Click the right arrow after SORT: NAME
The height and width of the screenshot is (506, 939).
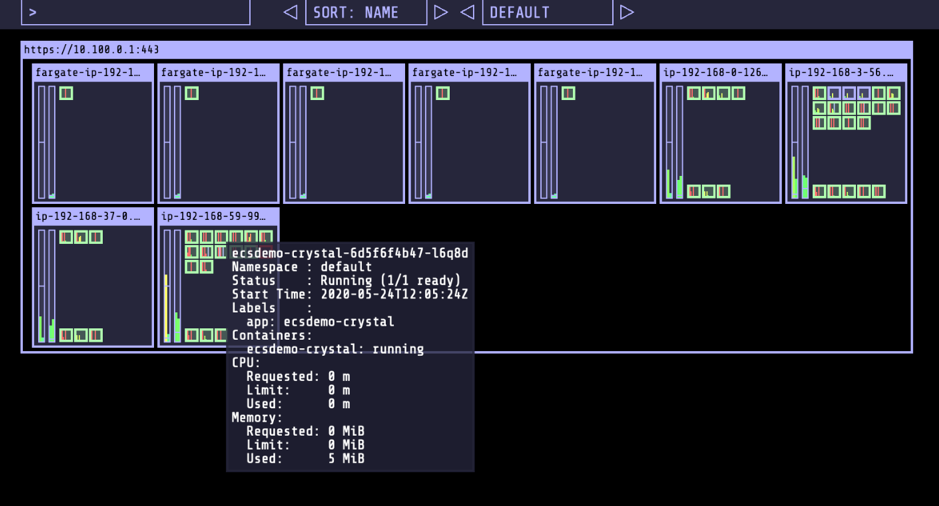(x=441, y=12)
